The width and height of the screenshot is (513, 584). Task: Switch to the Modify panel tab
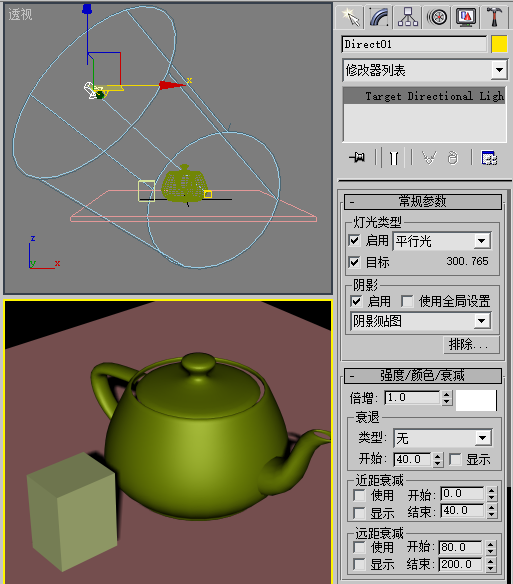point(379,17)
